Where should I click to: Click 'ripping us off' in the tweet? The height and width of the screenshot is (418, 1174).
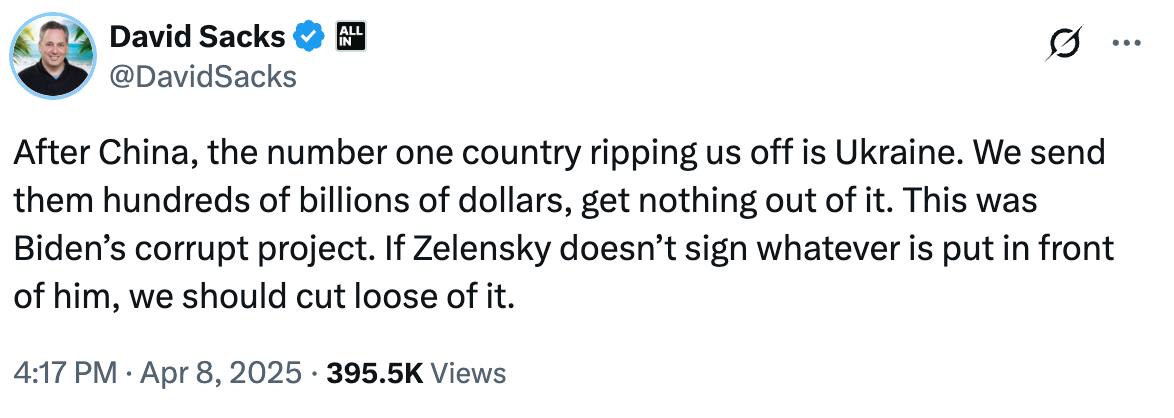pyautogui.click(x=662, y=156)
